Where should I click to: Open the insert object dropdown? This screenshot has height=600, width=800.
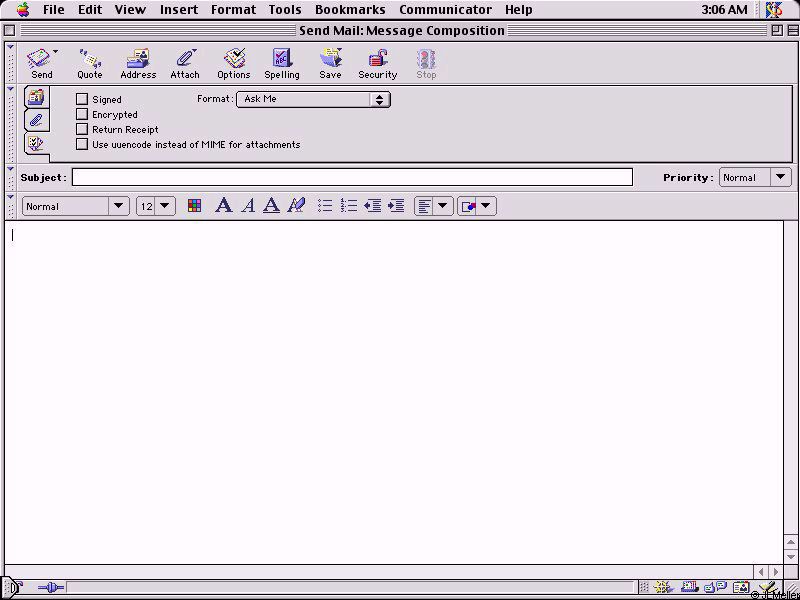(477, 206)
